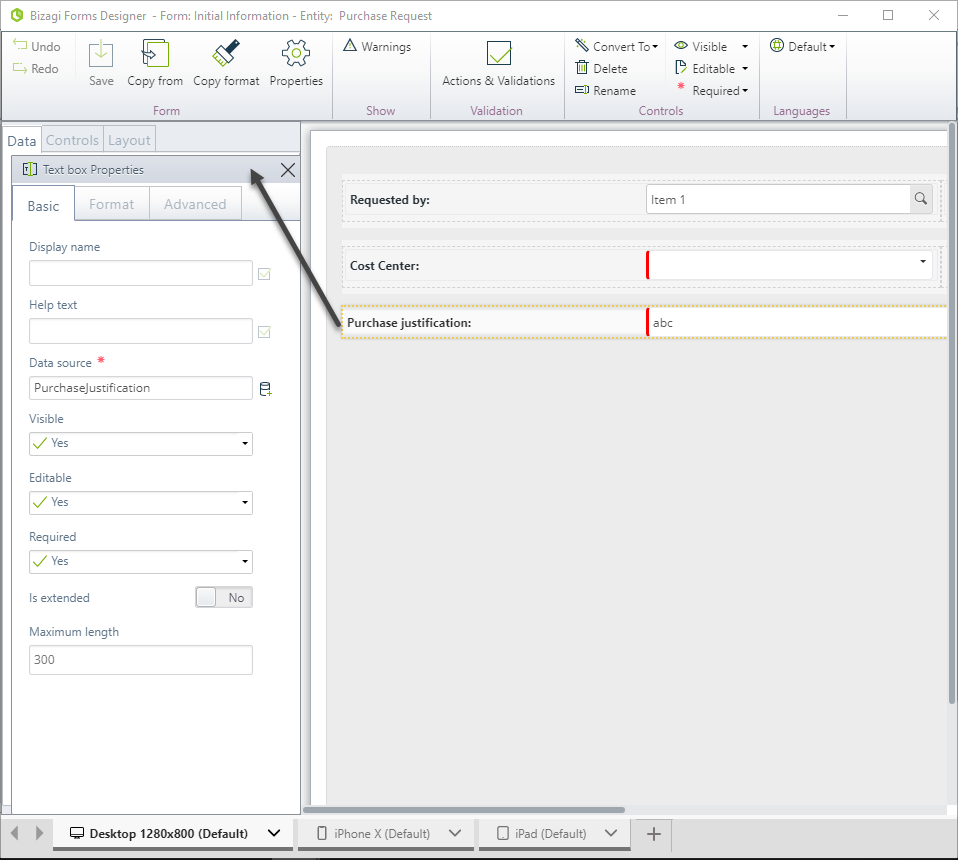Open the ribbon Visible dropdown
Viewport: 958px width, 860px height.
(745, 46)
